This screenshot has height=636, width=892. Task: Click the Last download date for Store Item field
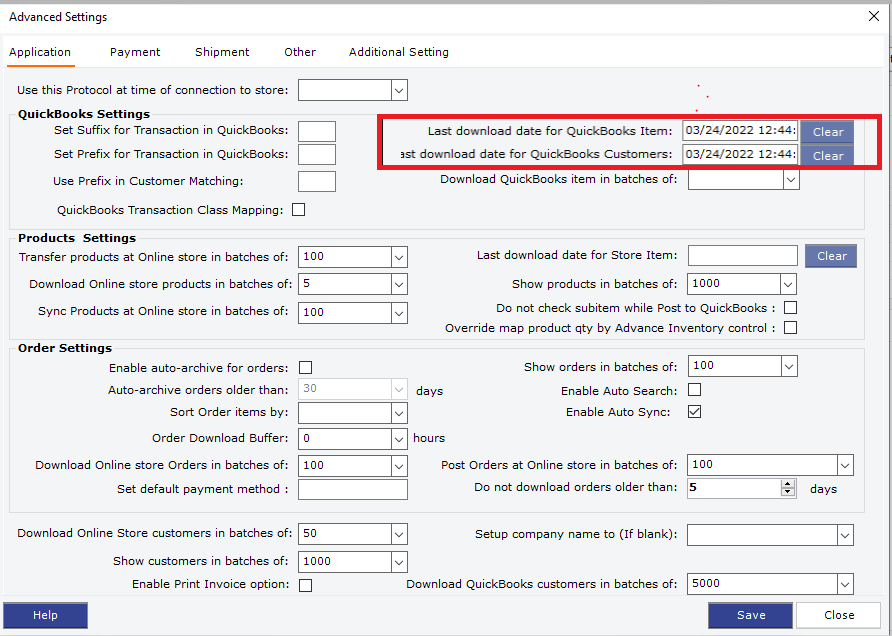coord(742,255)
